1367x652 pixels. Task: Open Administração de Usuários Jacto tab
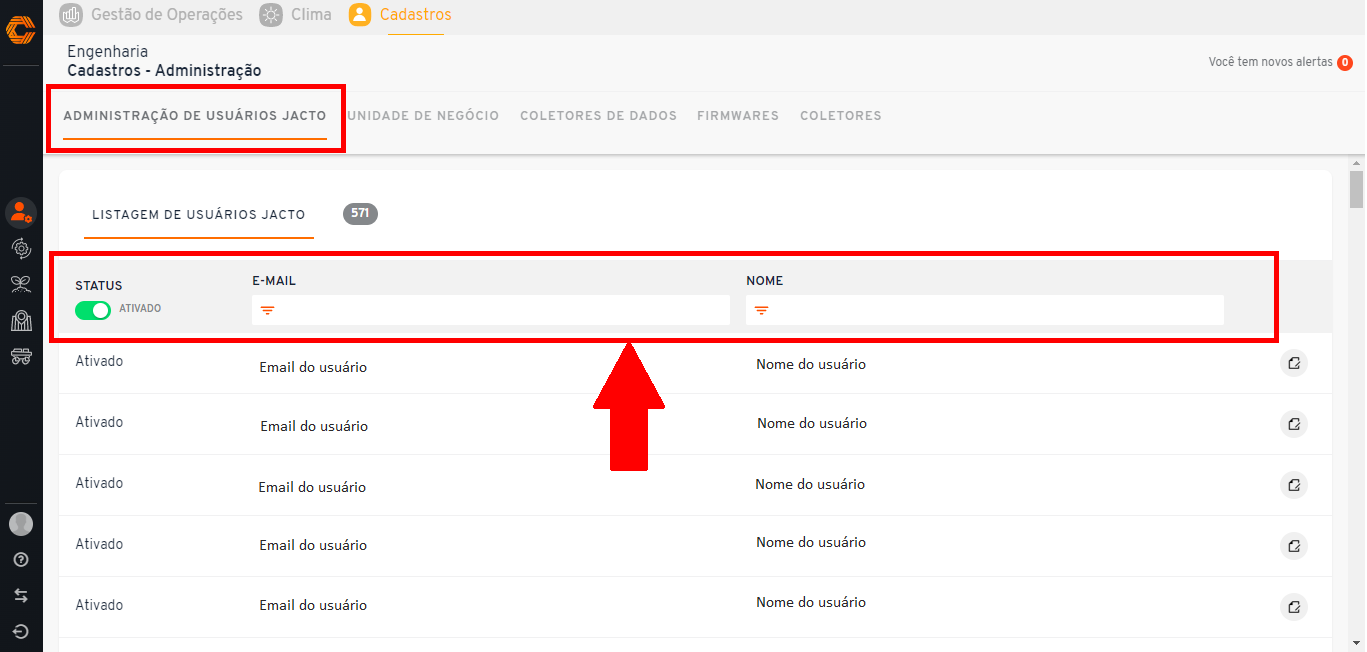click(x=195, y=116)
